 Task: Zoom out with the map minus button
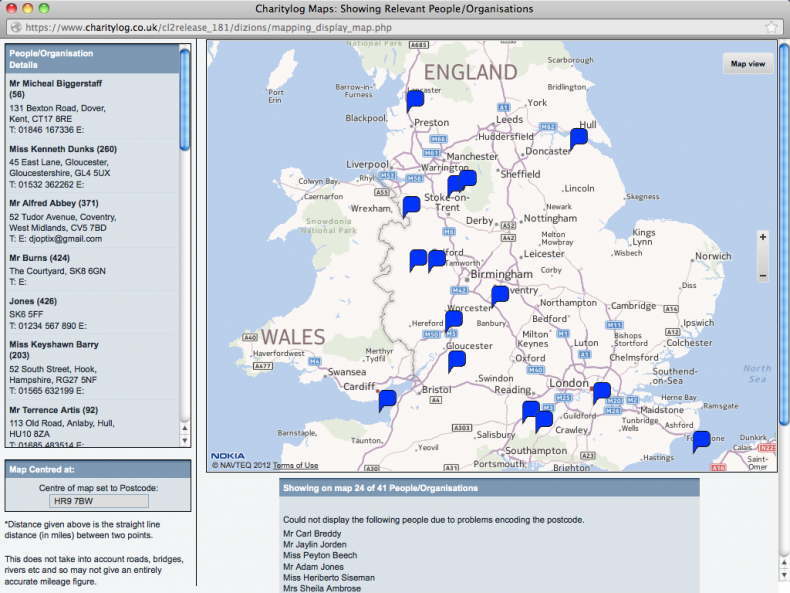point(763,276)
